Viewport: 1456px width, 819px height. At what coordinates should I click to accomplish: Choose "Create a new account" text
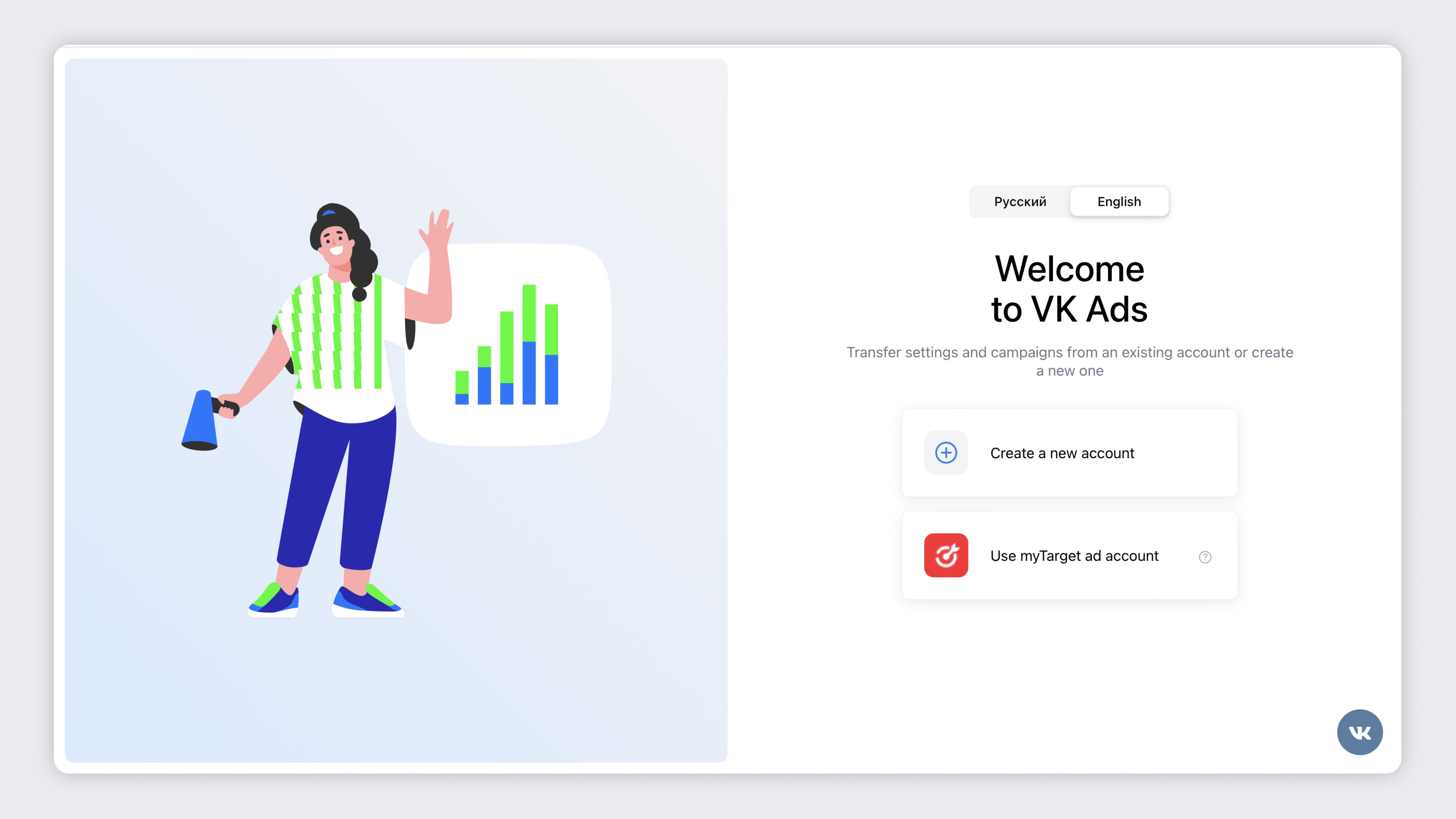click(x=1062, y=453)
